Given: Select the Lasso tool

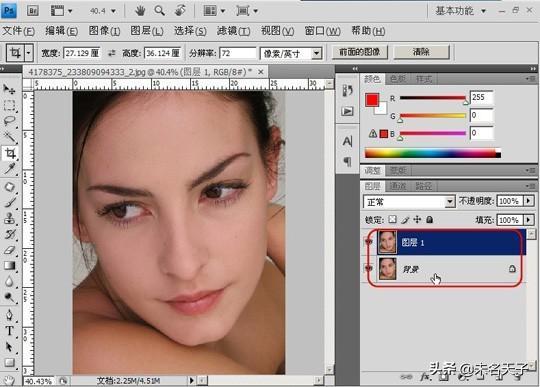Looking at the screenshot, I should [9, 121].
